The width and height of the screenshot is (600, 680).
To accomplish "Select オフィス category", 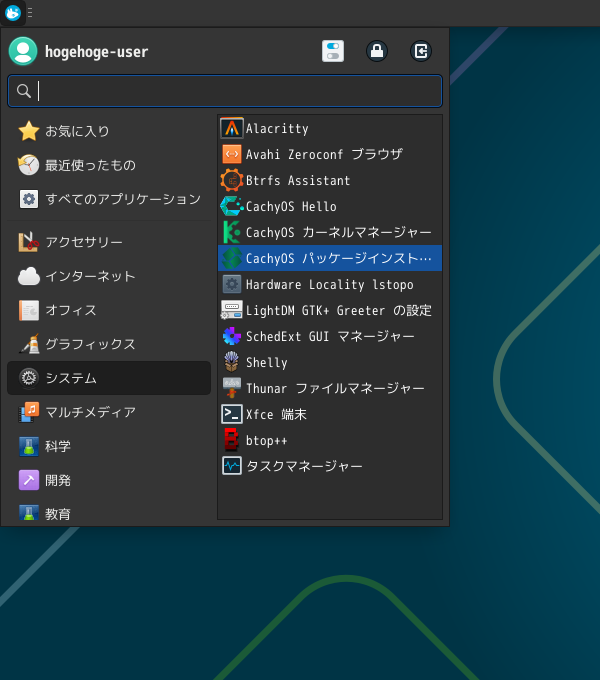I will [109, 310].
